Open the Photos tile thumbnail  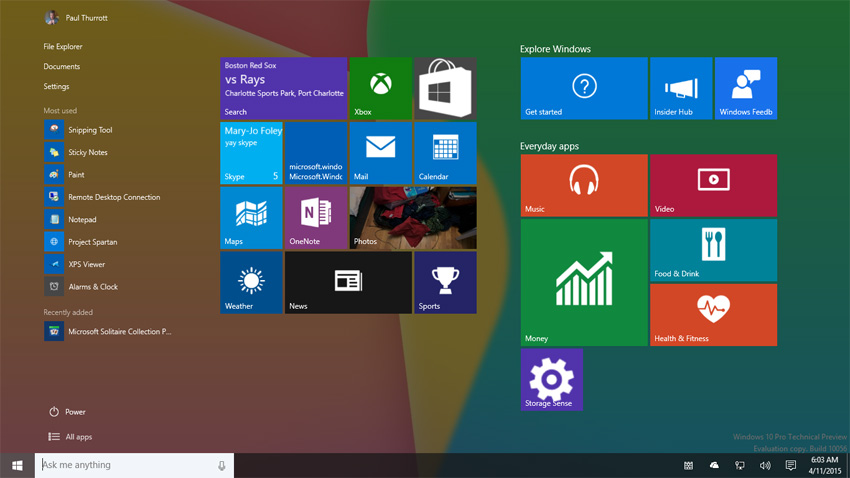[413, 218]
